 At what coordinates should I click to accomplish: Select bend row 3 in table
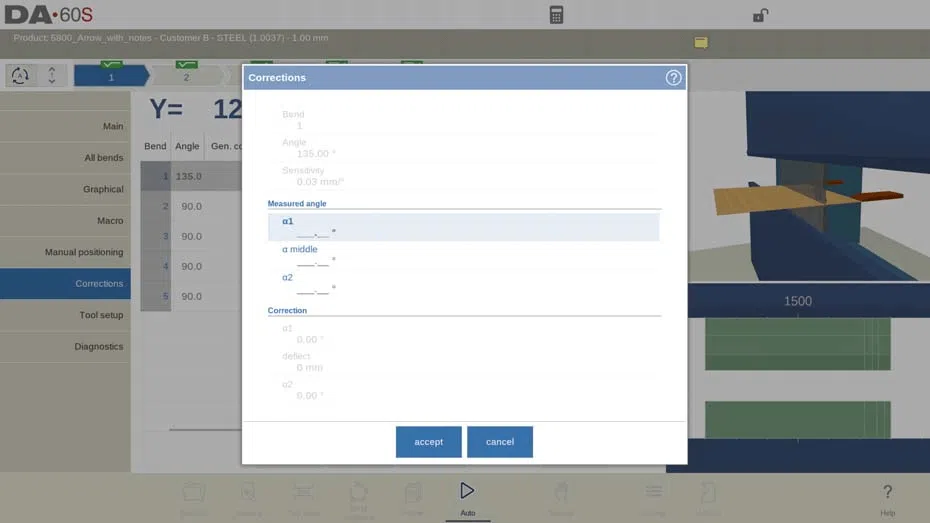pyautogui.click(x=191, y=236)
